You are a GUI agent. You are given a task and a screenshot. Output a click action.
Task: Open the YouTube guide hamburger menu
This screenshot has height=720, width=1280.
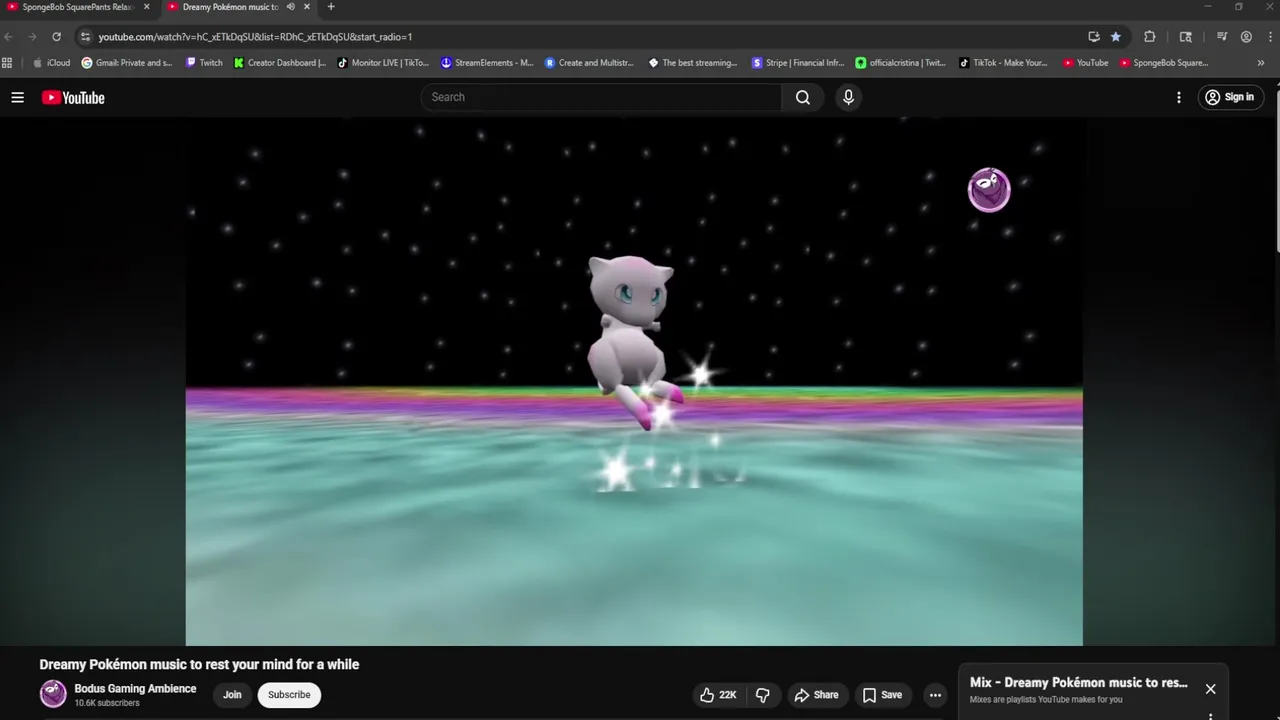[x=18, y=97]
